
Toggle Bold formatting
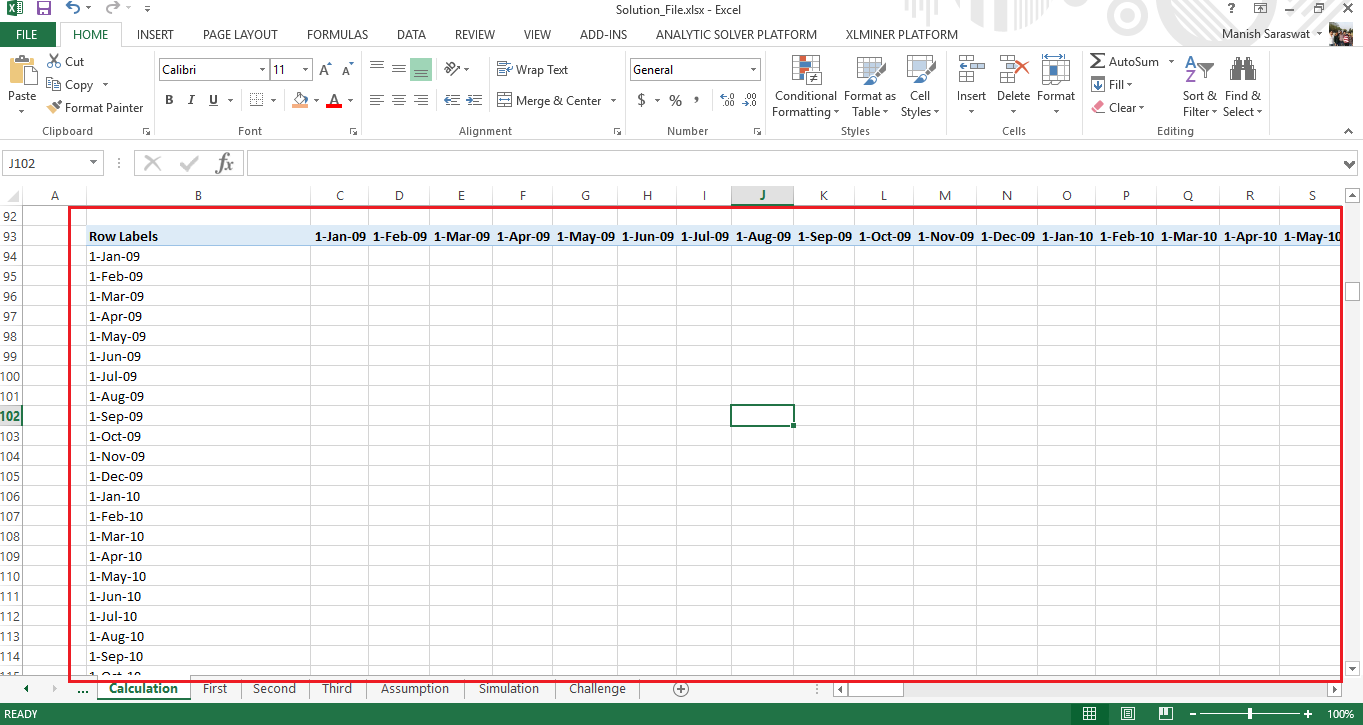click(169, 100)
